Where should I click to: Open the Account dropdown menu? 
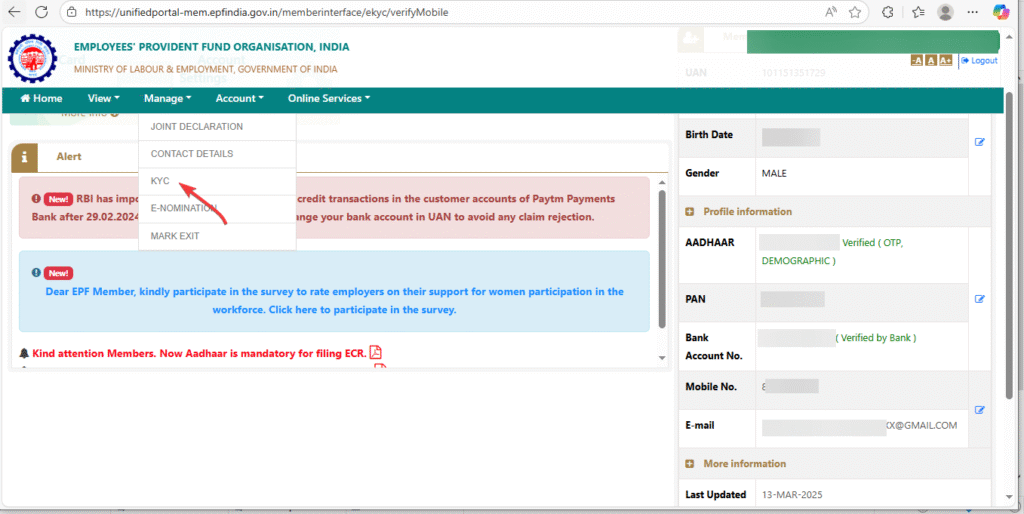click(240, 99)
